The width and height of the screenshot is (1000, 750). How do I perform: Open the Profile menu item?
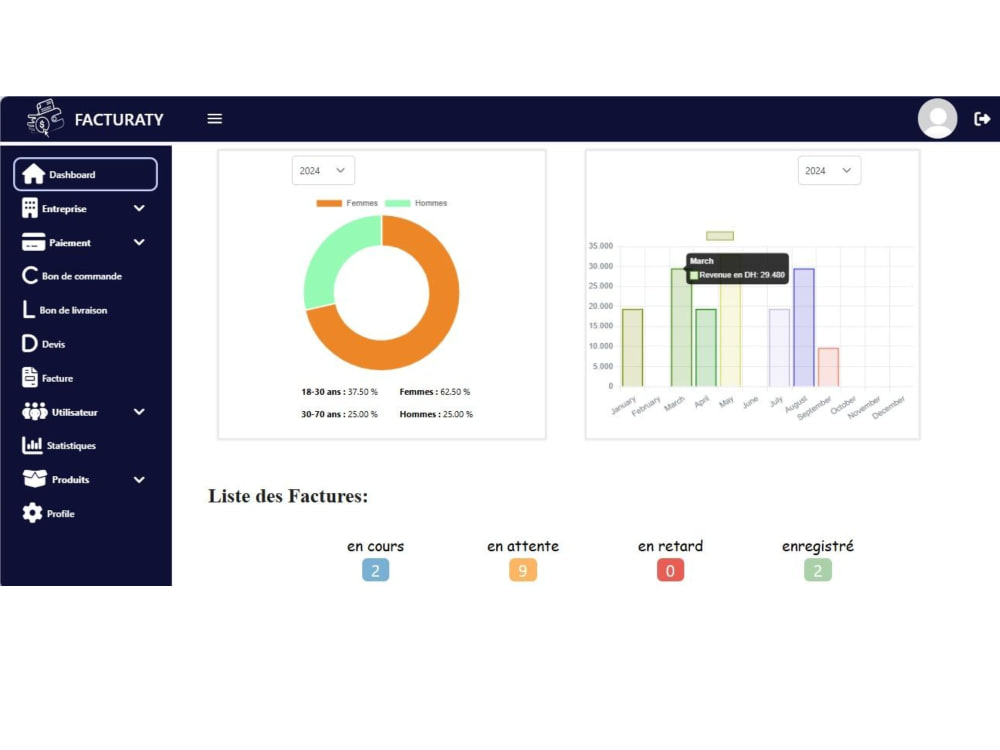61,513
